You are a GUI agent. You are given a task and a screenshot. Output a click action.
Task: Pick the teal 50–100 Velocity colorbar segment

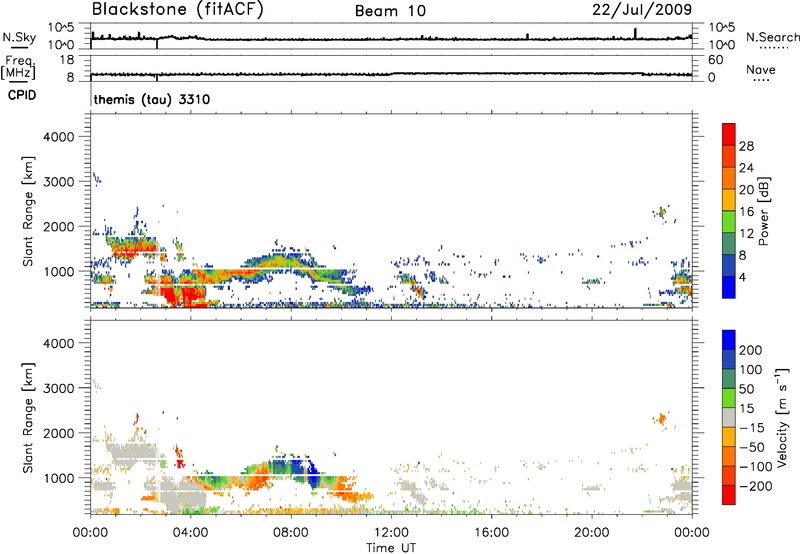[729, 379]
